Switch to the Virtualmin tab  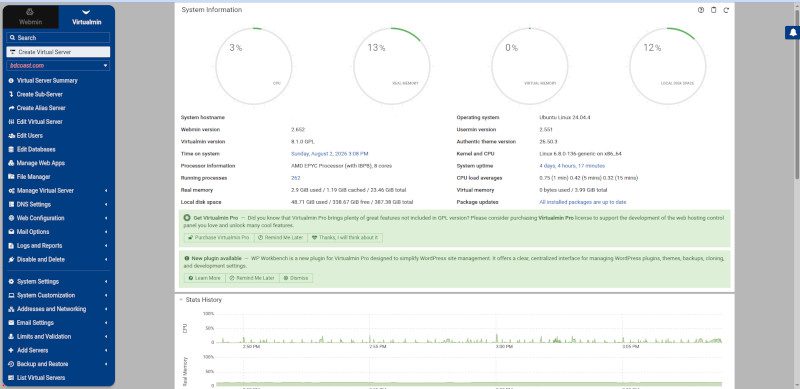pos(86,17)
